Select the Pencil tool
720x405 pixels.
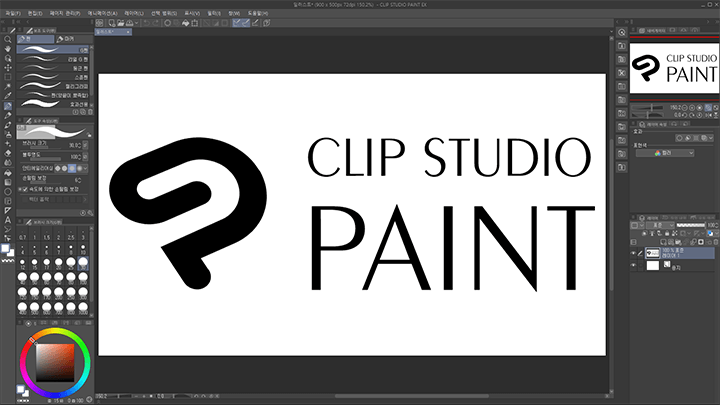point(8,115)
